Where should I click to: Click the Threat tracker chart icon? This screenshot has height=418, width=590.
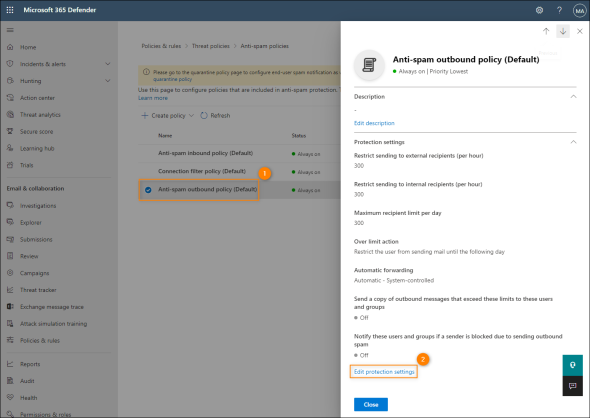coord(10,290)
